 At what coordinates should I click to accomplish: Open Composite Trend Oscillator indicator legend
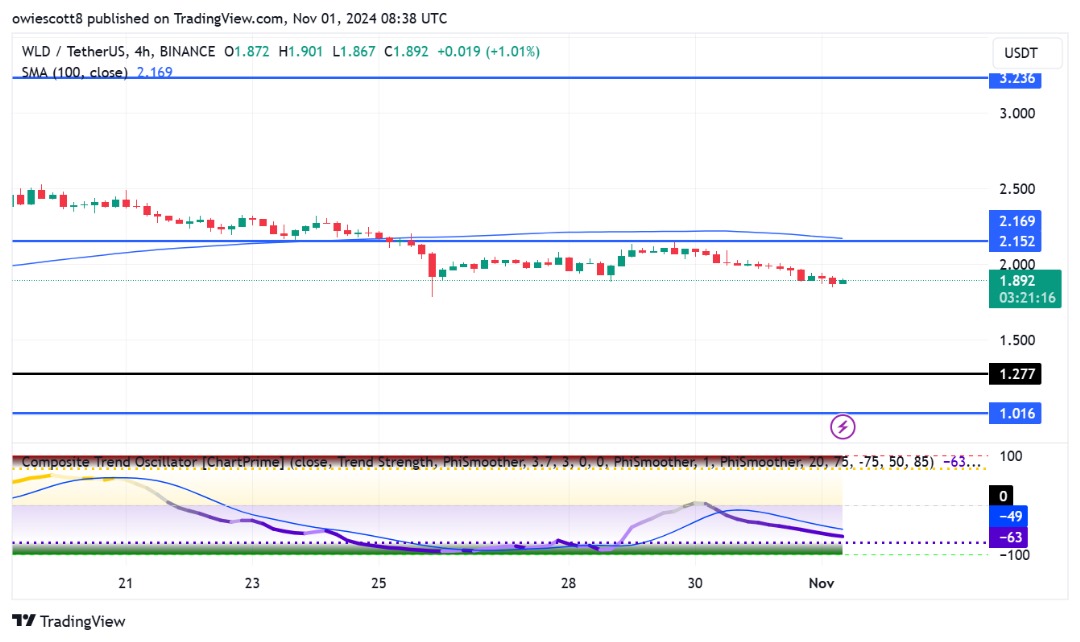[x=152, y=462]
